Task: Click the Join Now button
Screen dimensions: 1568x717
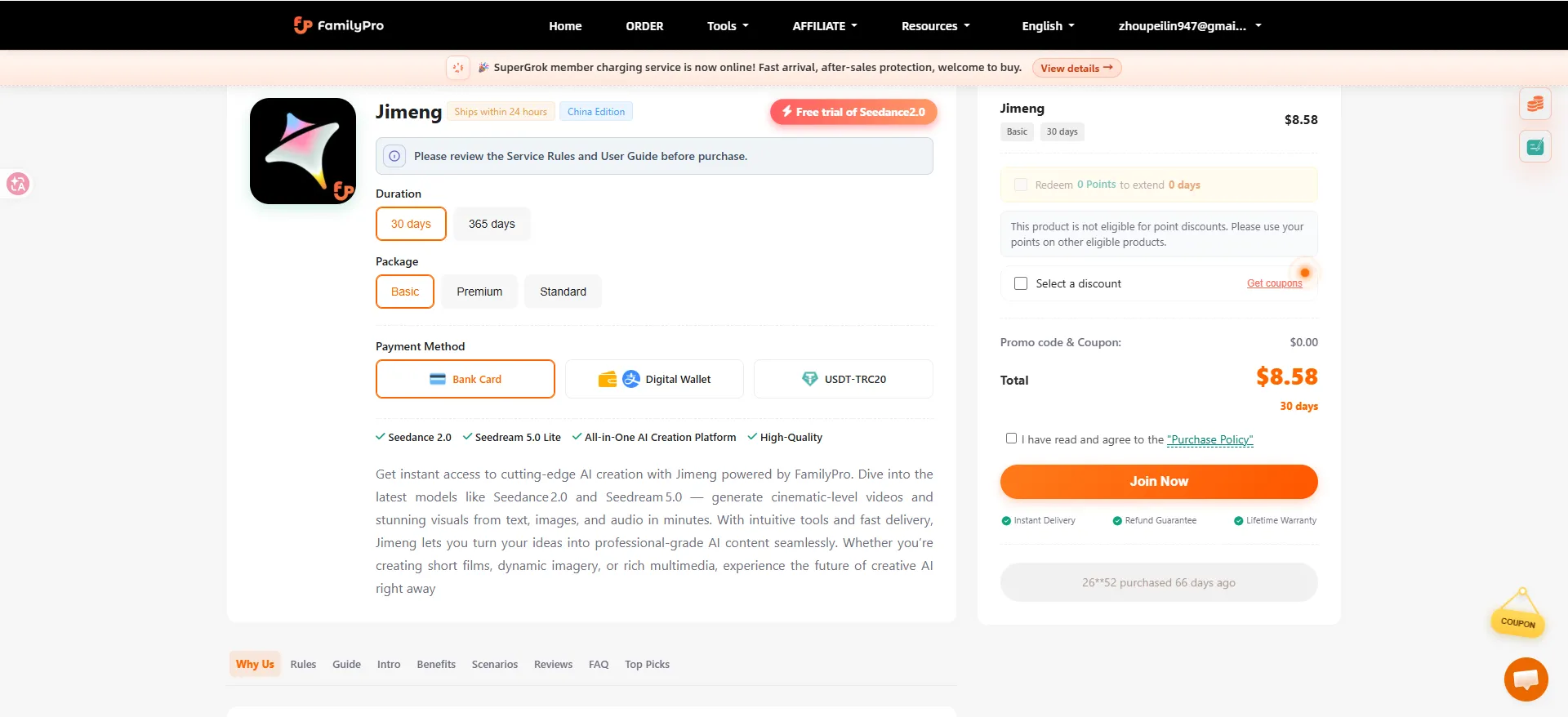Action: (x=1159, y=482)
